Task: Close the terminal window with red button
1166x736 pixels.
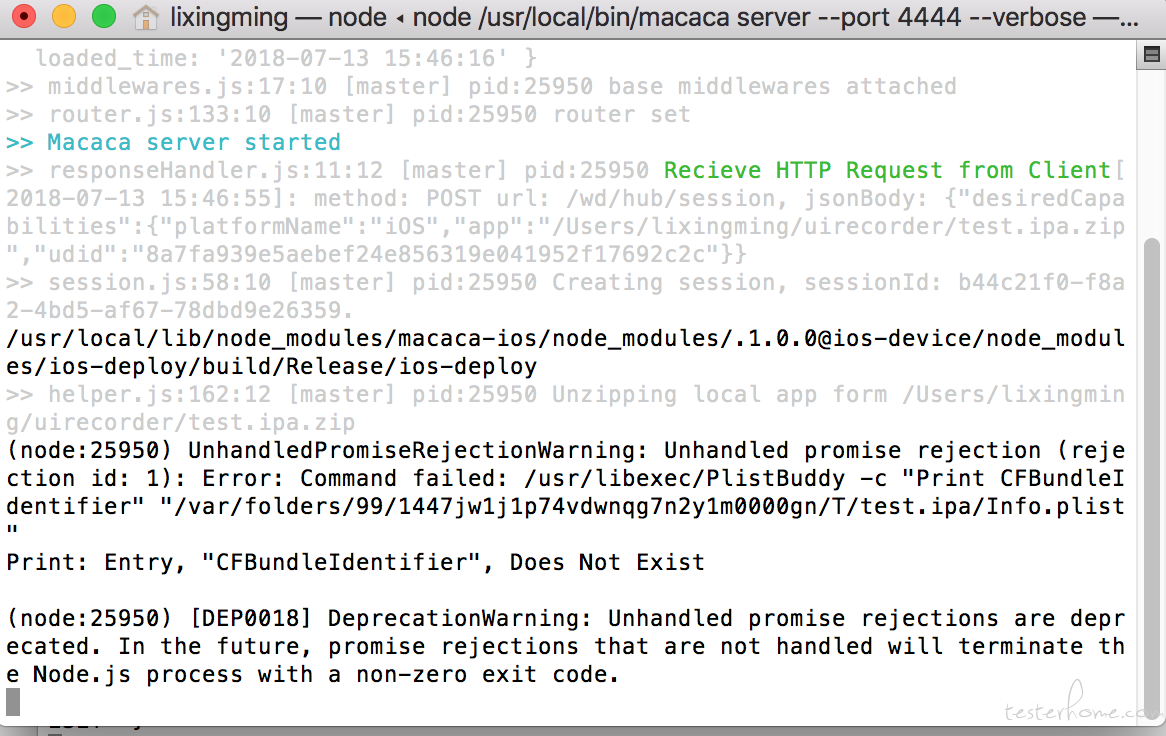Action: (x=24, y=16)
